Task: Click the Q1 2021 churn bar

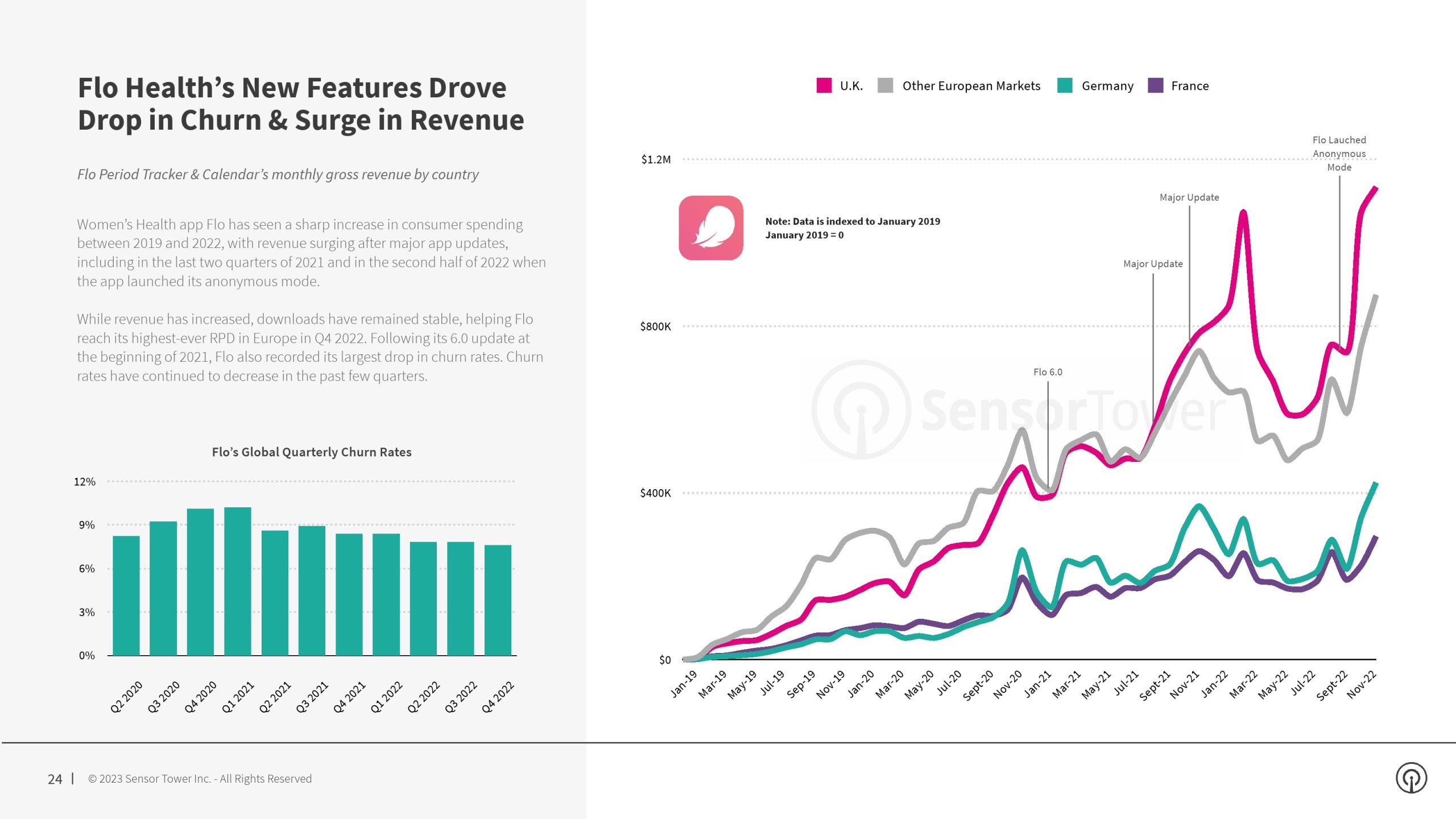Action: 238,581
